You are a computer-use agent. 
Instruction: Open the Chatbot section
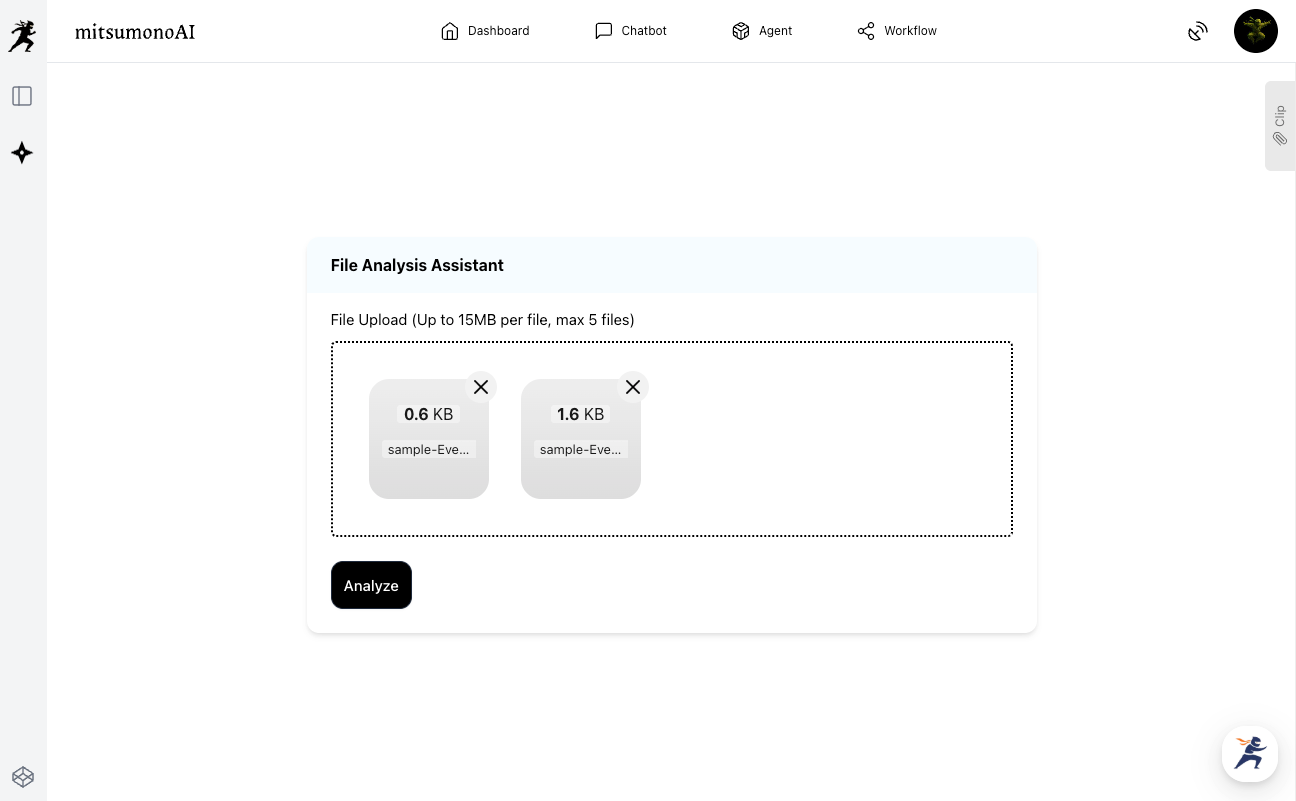pos(631,31)
